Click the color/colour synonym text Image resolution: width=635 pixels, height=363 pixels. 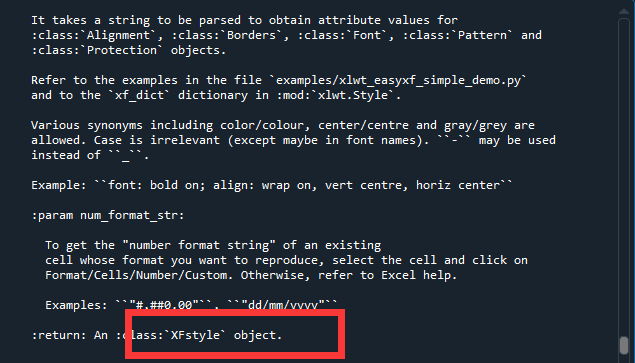tap(262, 125)
